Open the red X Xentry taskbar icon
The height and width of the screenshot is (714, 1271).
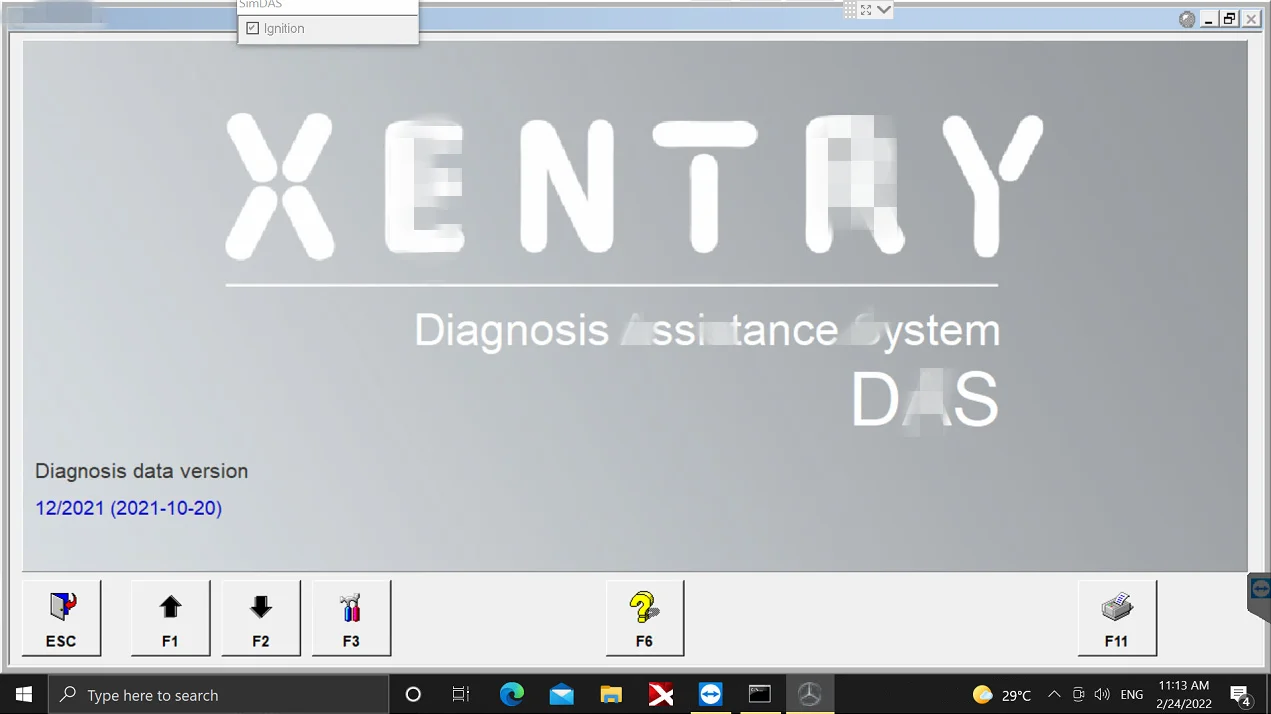pos(661,694)
